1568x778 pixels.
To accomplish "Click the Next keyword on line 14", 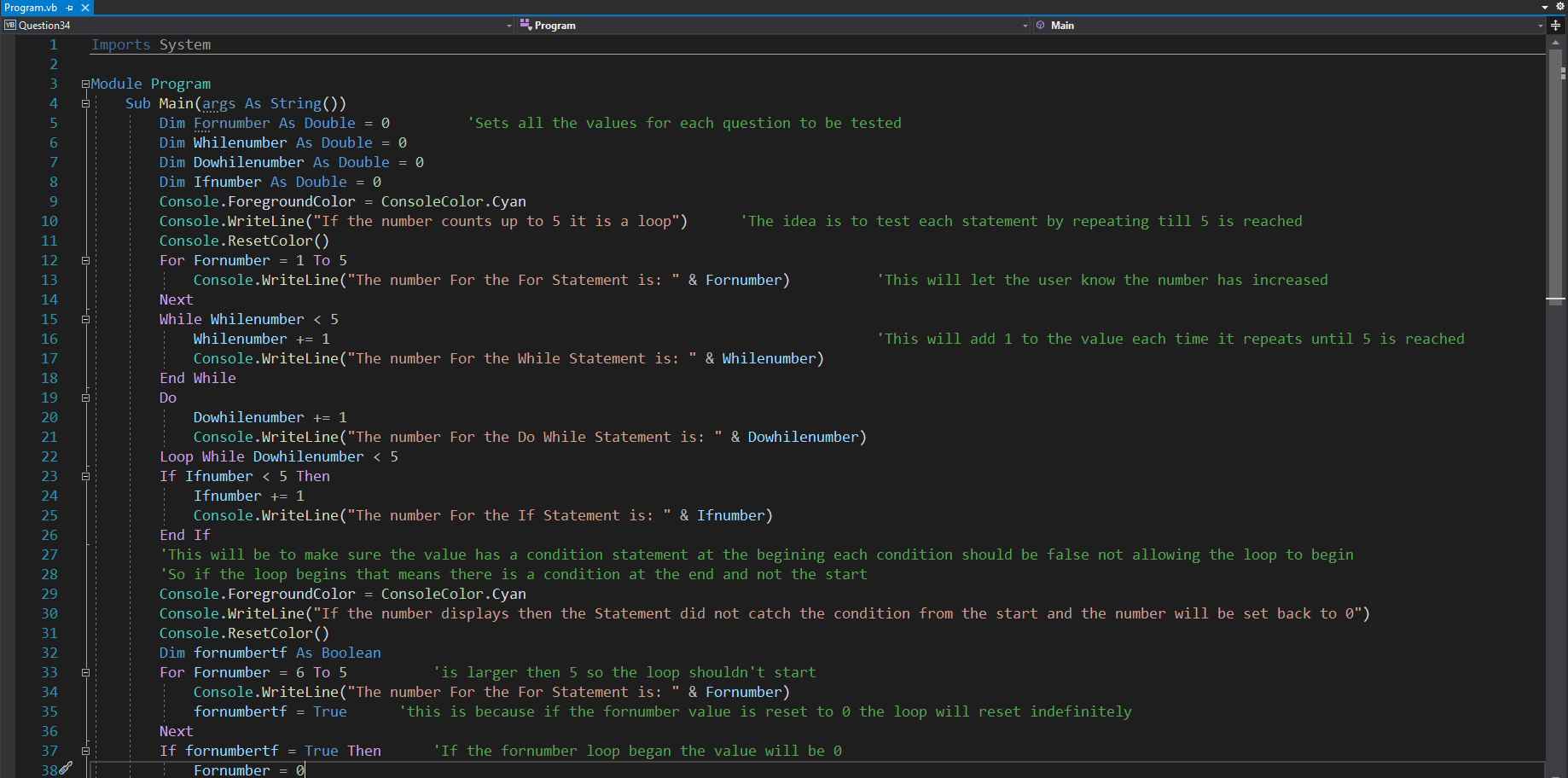I will click(177, 299).
